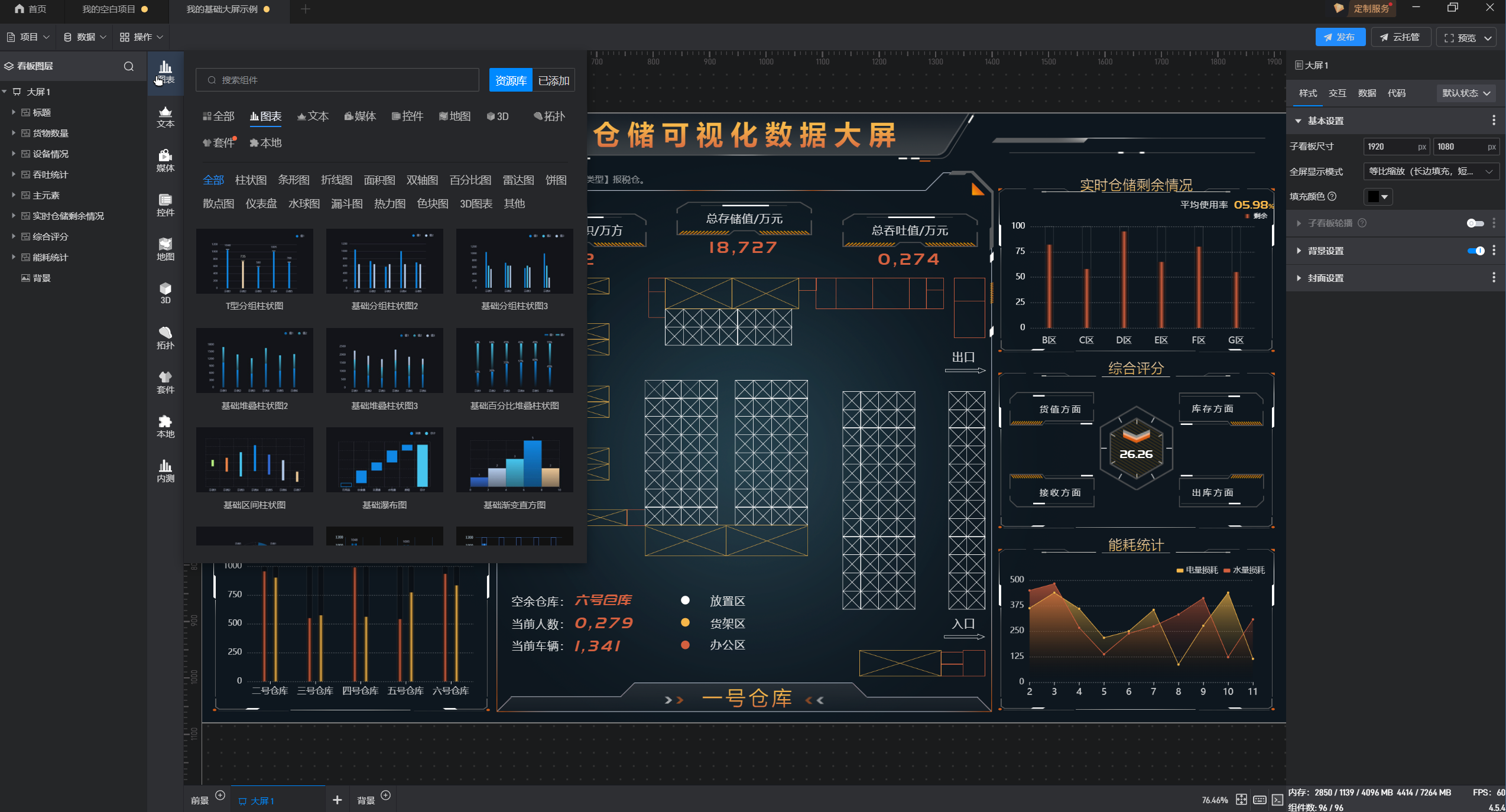Switch to the 交互 tab
Viewport: 1506px width, 812px height.
1337,93
